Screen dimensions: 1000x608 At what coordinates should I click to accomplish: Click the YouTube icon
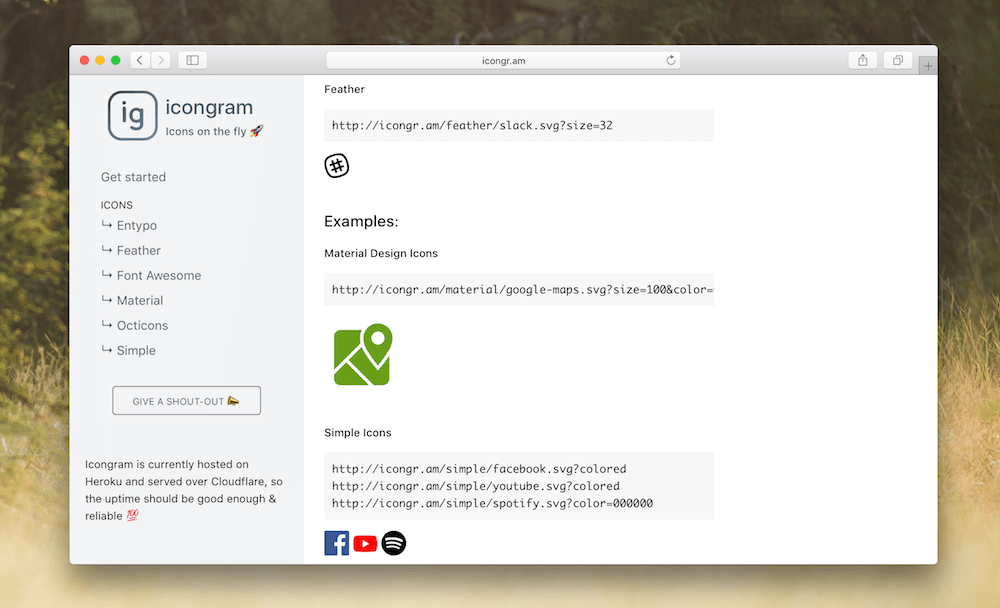click(365, 543)
